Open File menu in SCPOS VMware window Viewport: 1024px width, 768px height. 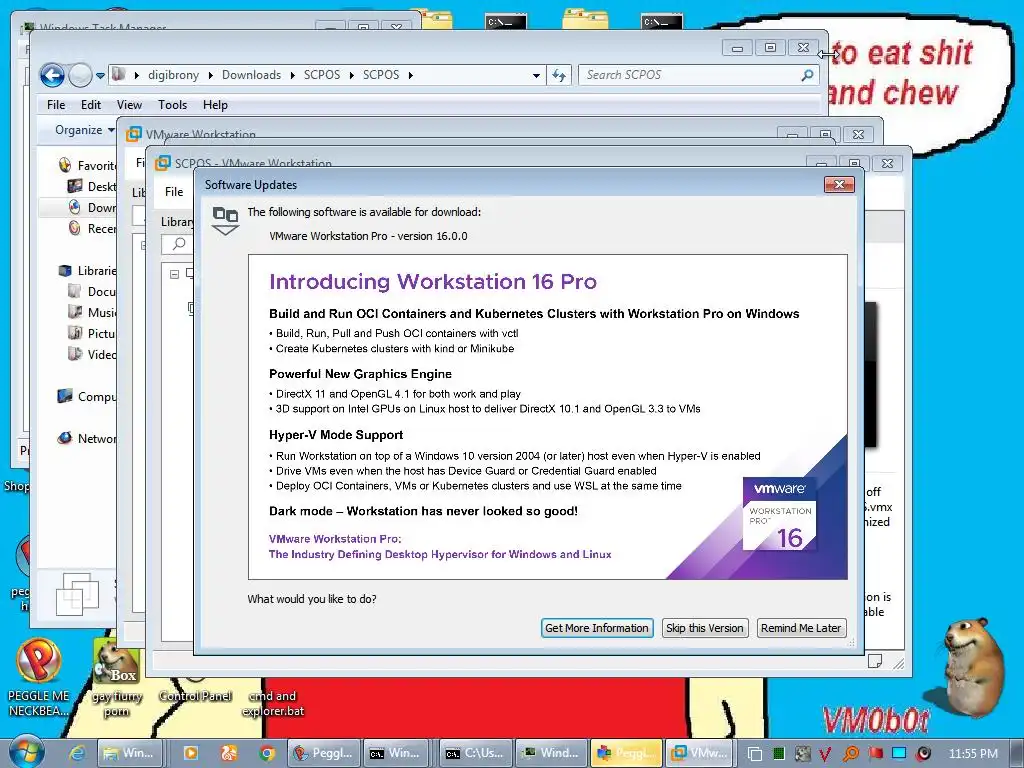pyautogui.click(x=174, y=191)
